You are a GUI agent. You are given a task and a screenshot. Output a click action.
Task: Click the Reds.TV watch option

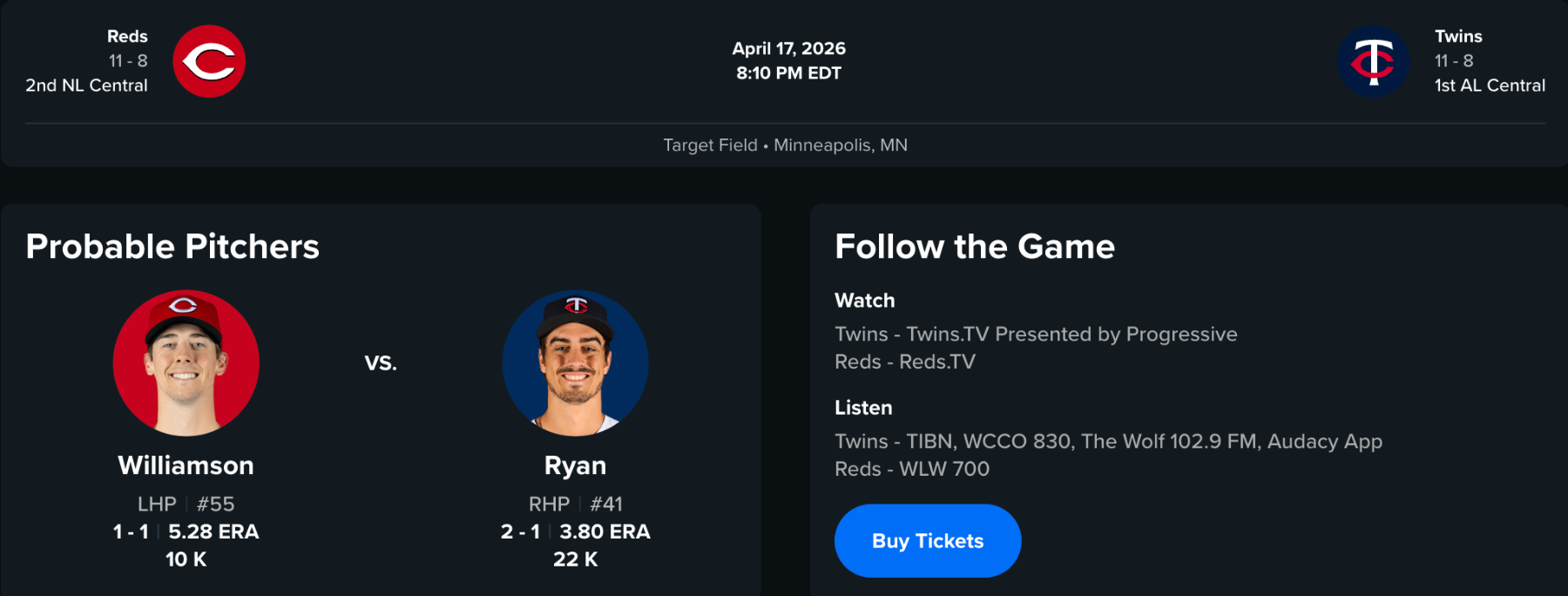tap(905, 362)
